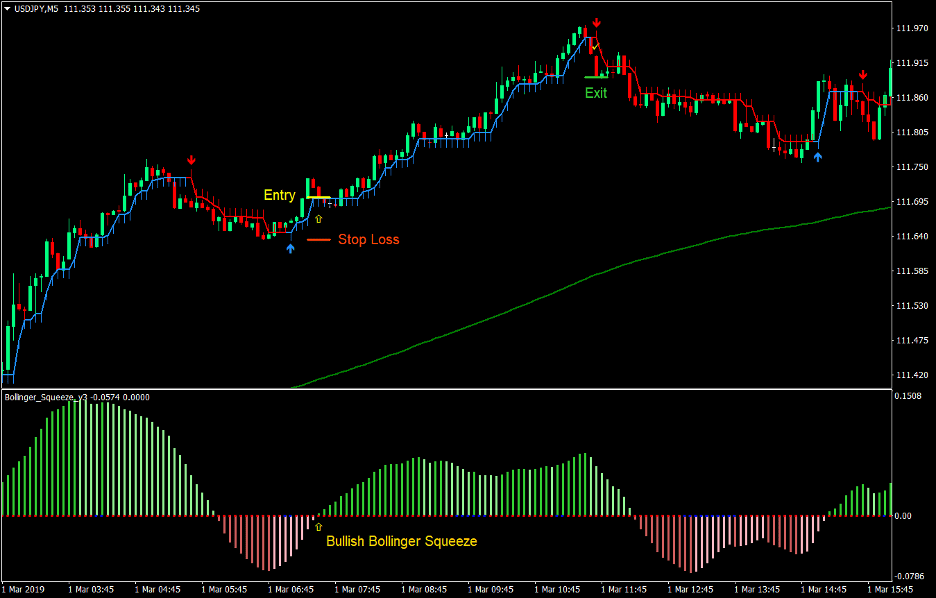Select the red sell arrow above Exit area
This screenshot has height=598, width=936.
596,22
